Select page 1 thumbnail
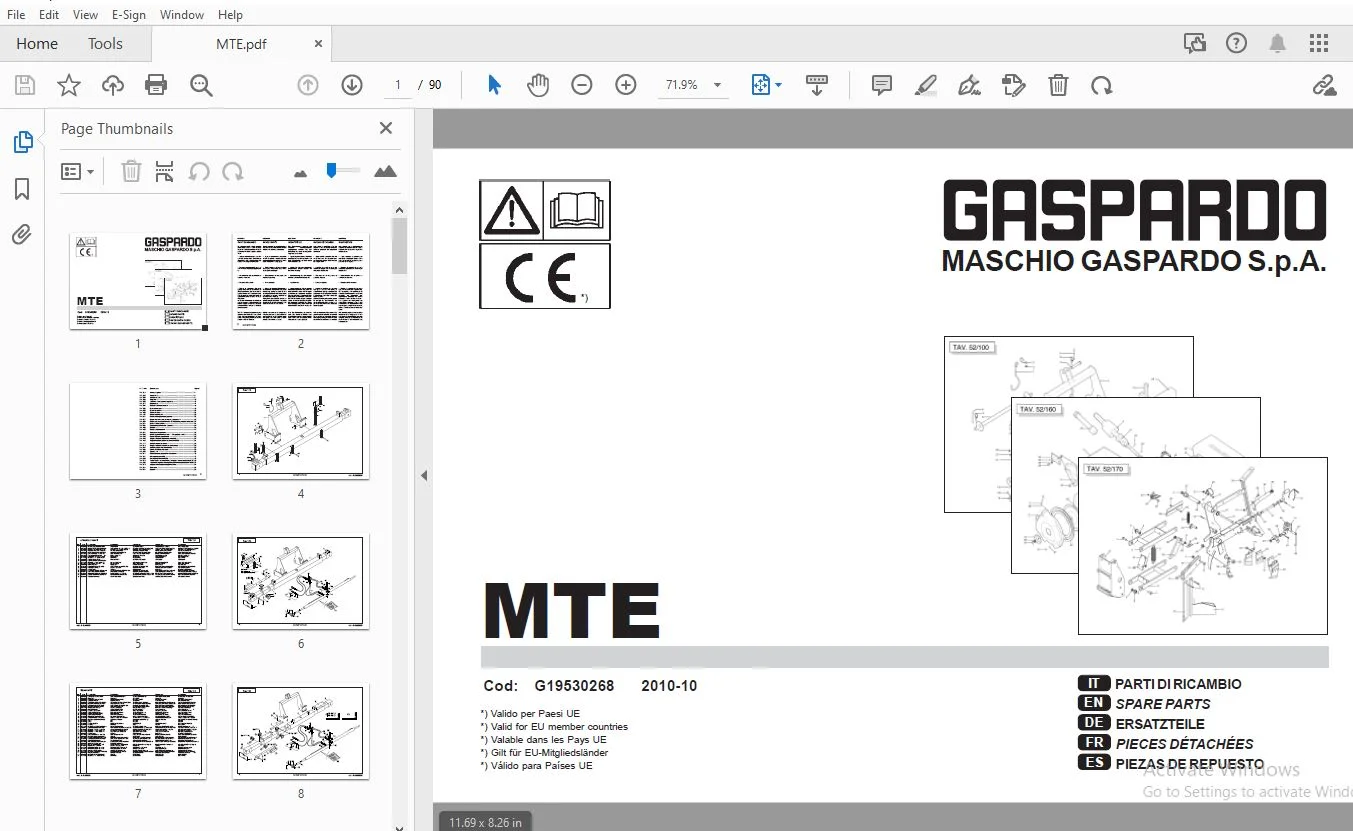Viewport: 1353px width, 831px height. pos(138,282)
